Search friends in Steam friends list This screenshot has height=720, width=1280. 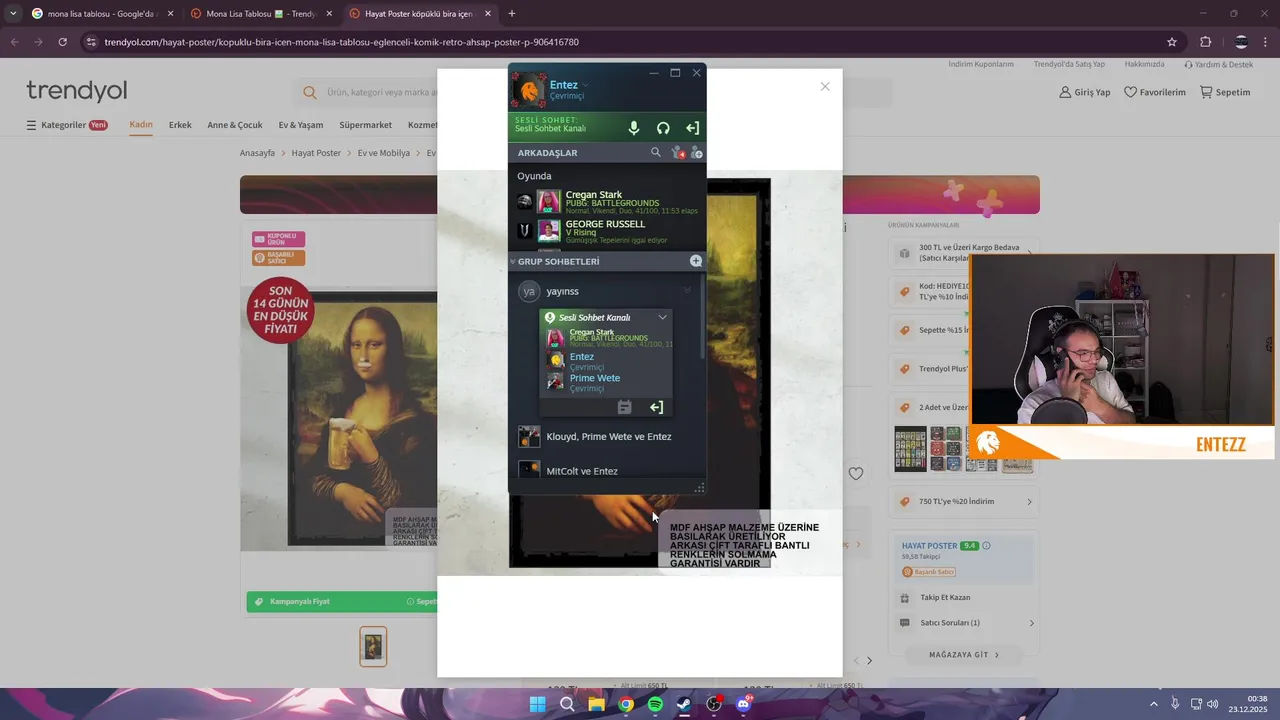click(x=656, y=153)
